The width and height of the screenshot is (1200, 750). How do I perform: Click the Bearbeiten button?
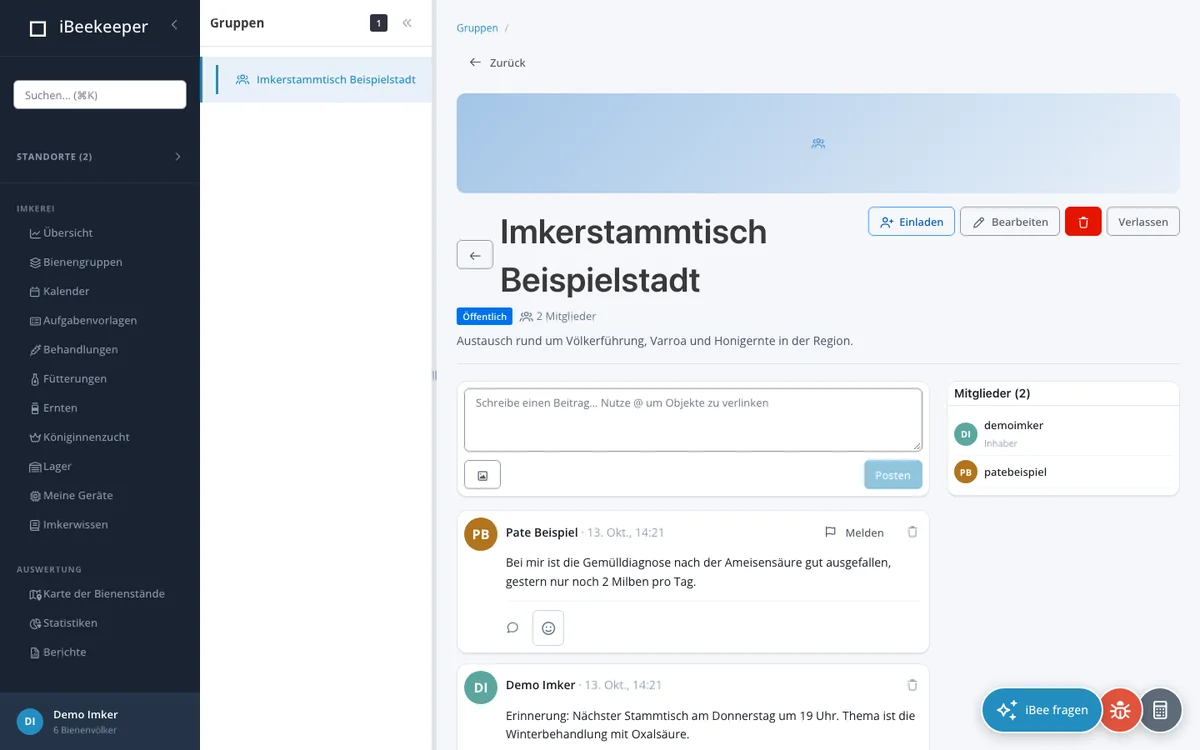pos(1010,222)
